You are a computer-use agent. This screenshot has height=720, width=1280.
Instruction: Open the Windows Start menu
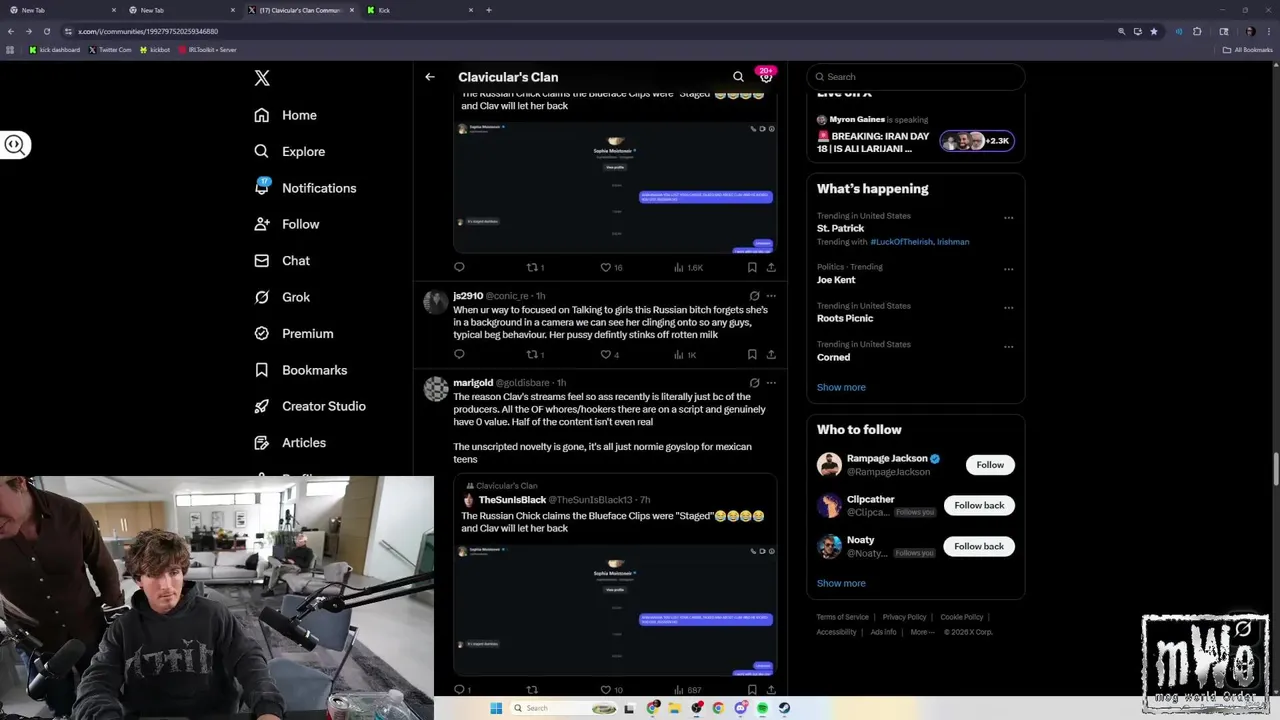496,708
